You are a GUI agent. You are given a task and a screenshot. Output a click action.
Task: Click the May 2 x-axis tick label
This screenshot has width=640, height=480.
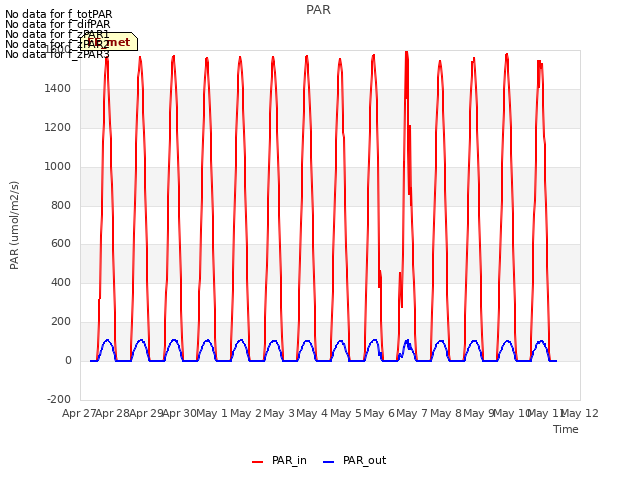pyautogui.click(x=246, y=413)
